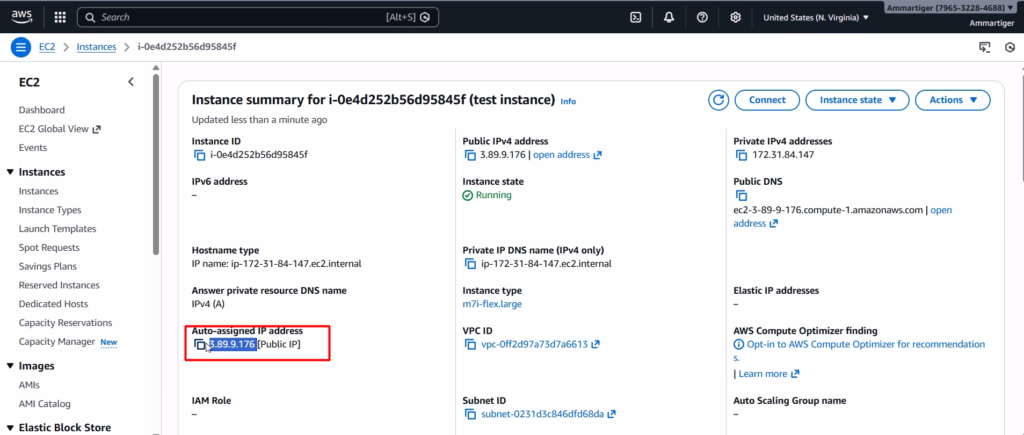Open the United States (N. Virginia) region selector

coord(815,17)
